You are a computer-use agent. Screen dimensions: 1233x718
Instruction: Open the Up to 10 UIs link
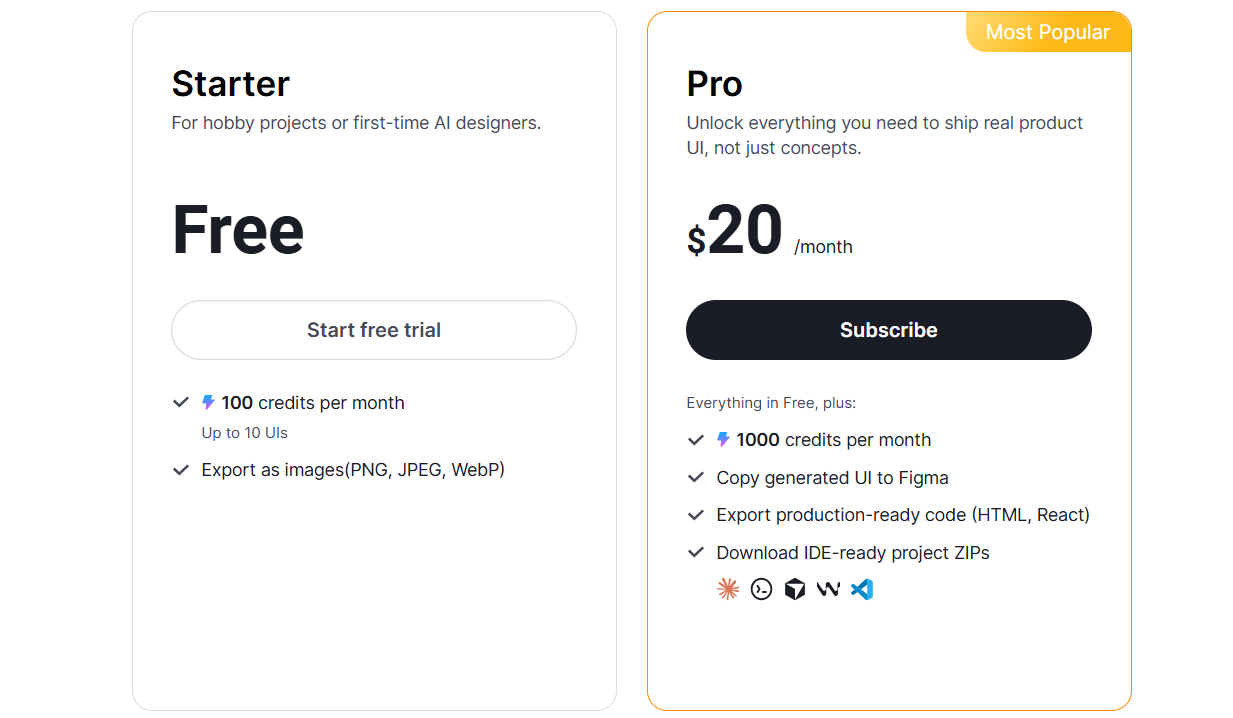pyautogui.click(x=242, y=432)
